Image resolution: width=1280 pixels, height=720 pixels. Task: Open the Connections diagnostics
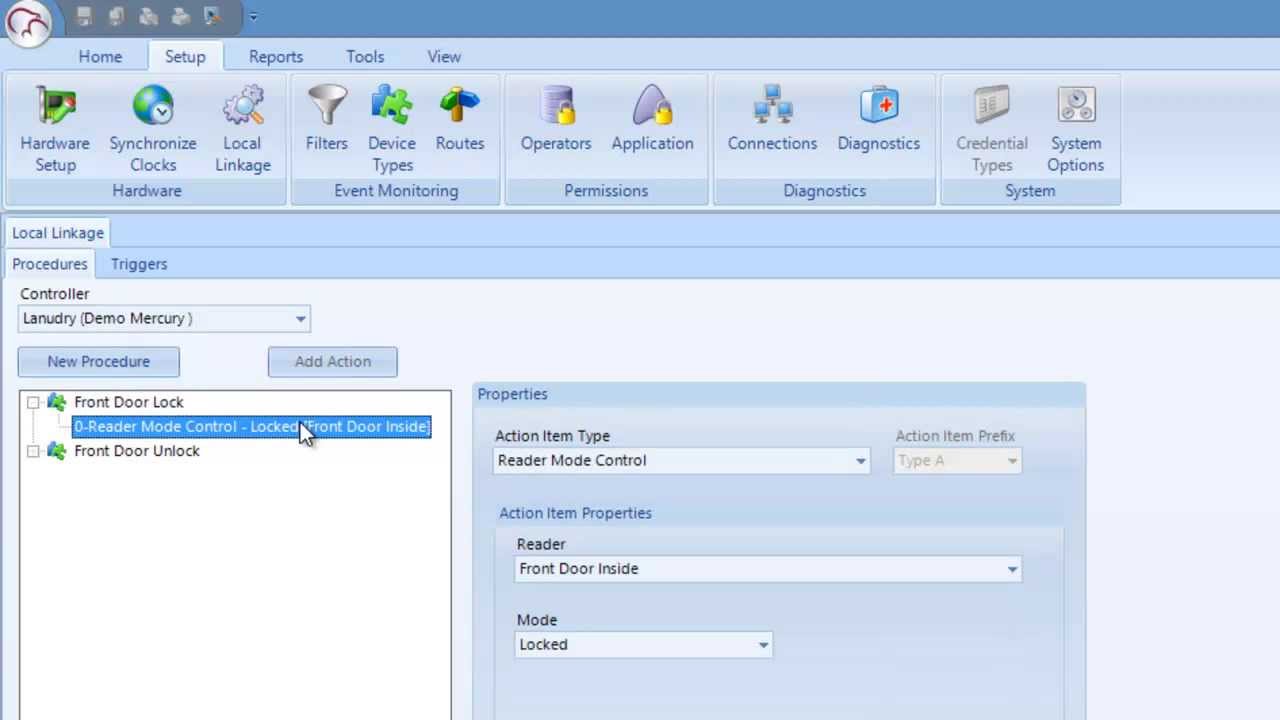772,120
